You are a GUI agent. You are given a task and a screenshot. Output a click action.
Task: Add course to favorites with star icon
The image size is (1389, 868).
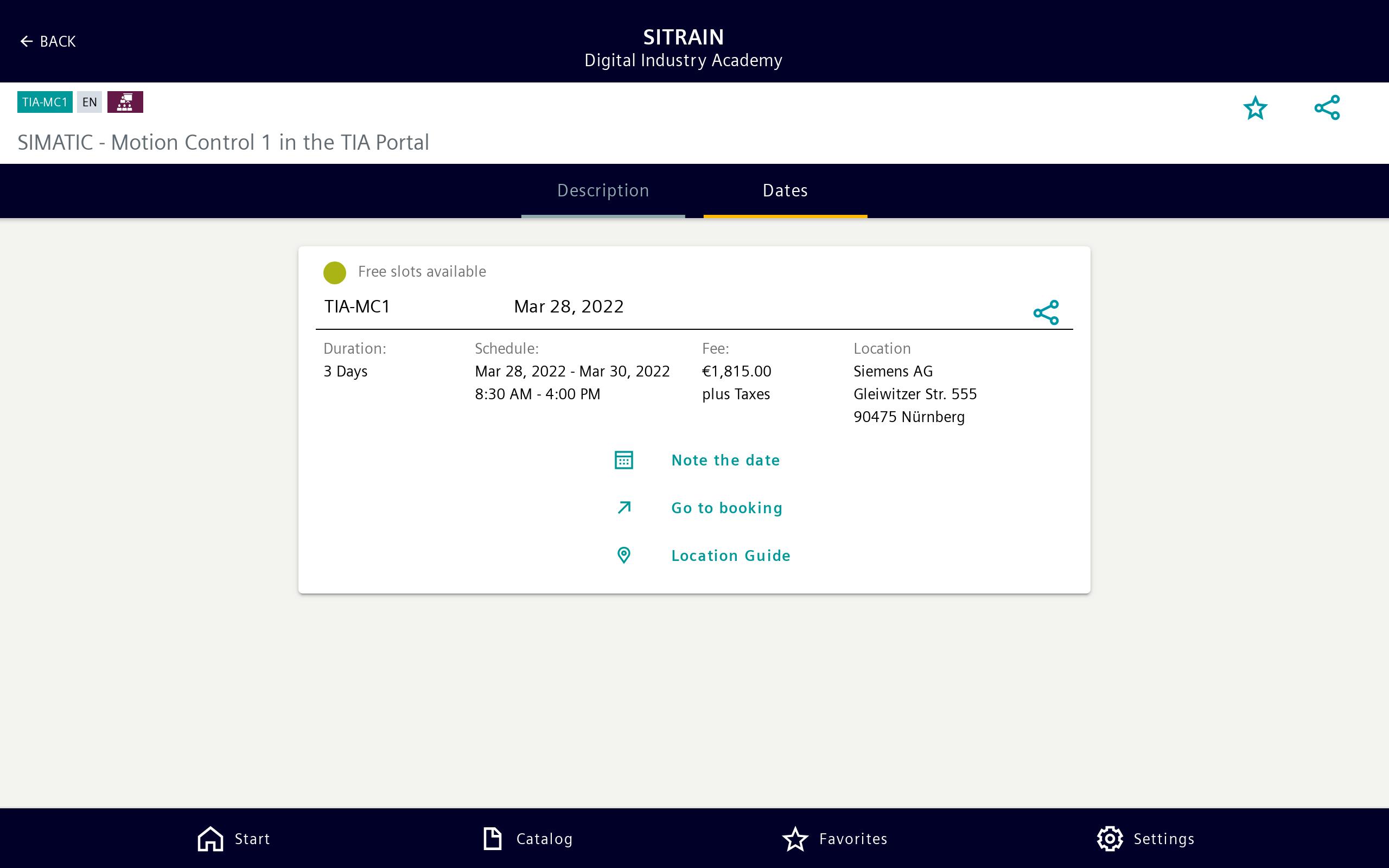[x=1256, y=108]
